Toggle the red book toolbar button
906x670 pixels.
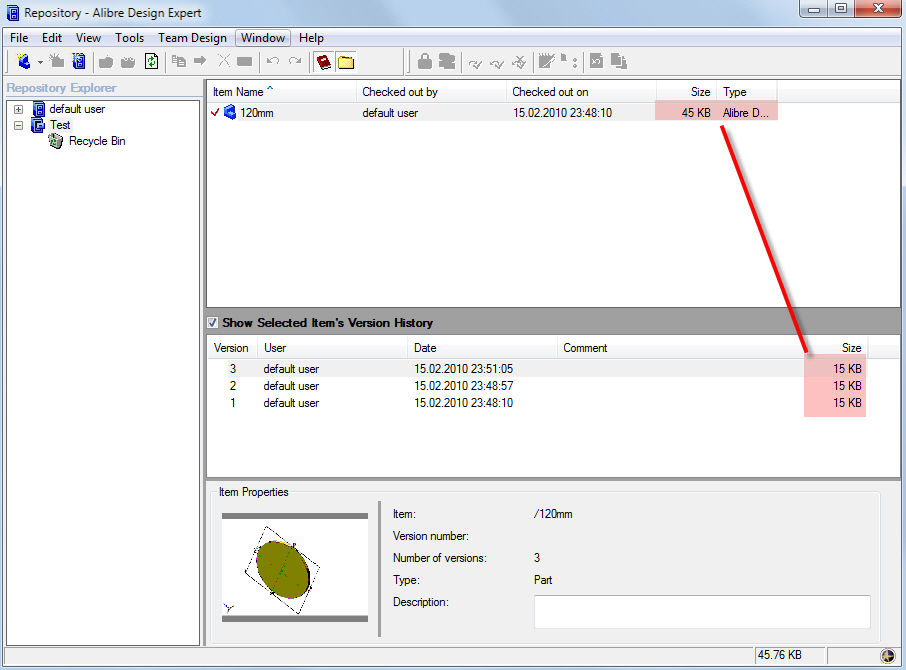pyautogui.click(x=324, y=62)
